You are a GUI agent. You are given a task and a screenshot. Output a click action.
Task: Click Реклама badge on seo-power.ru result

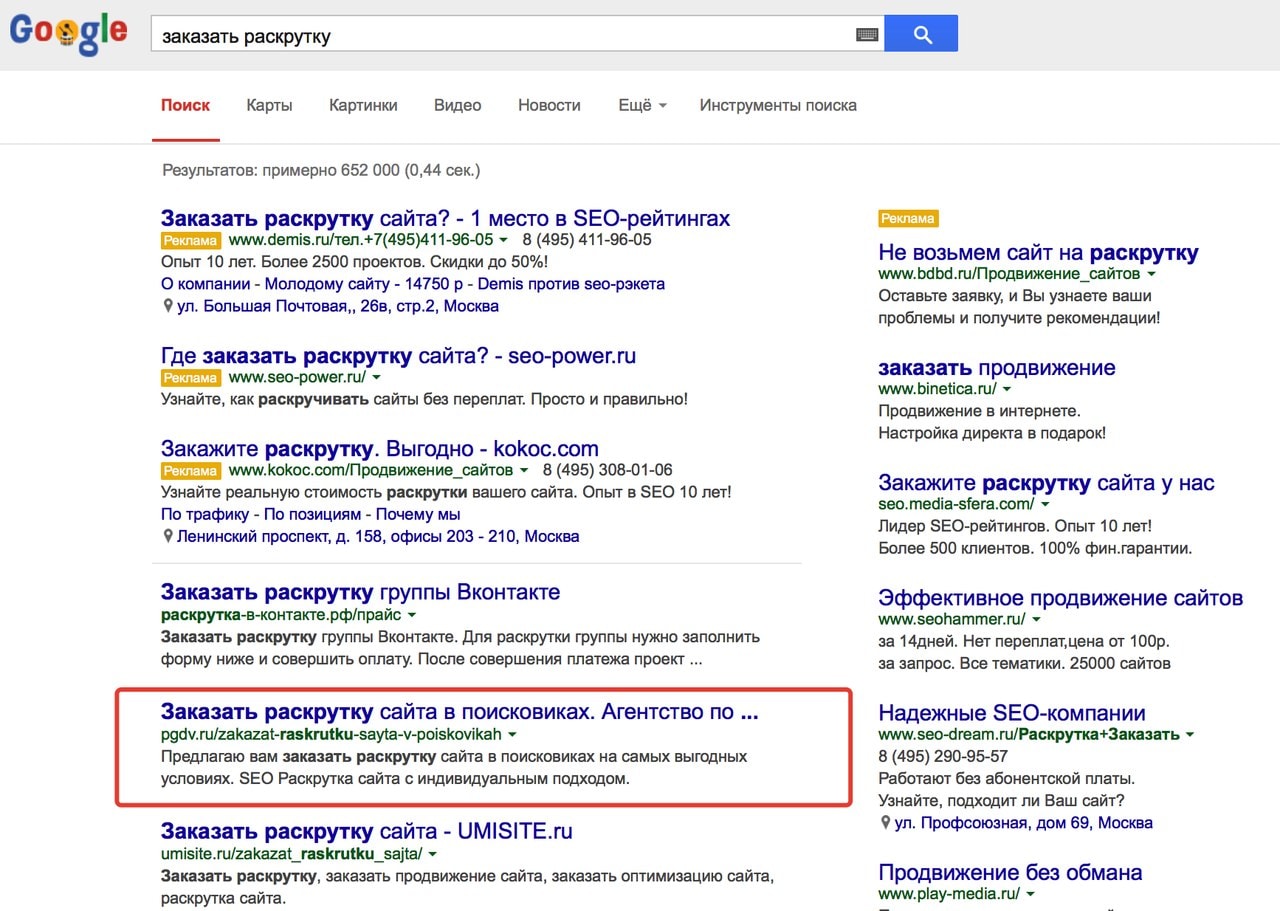click(190, 378)
